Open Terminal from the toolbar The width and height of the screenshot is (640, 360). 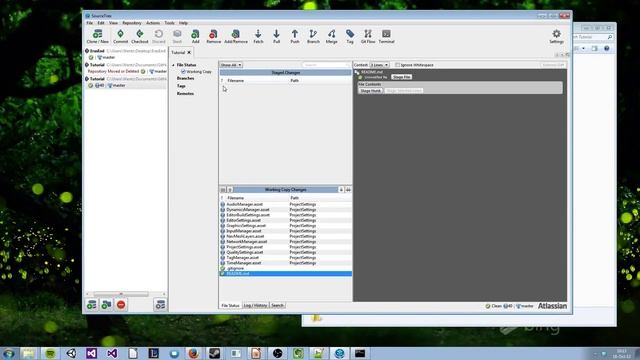click(x=386, y=36)
